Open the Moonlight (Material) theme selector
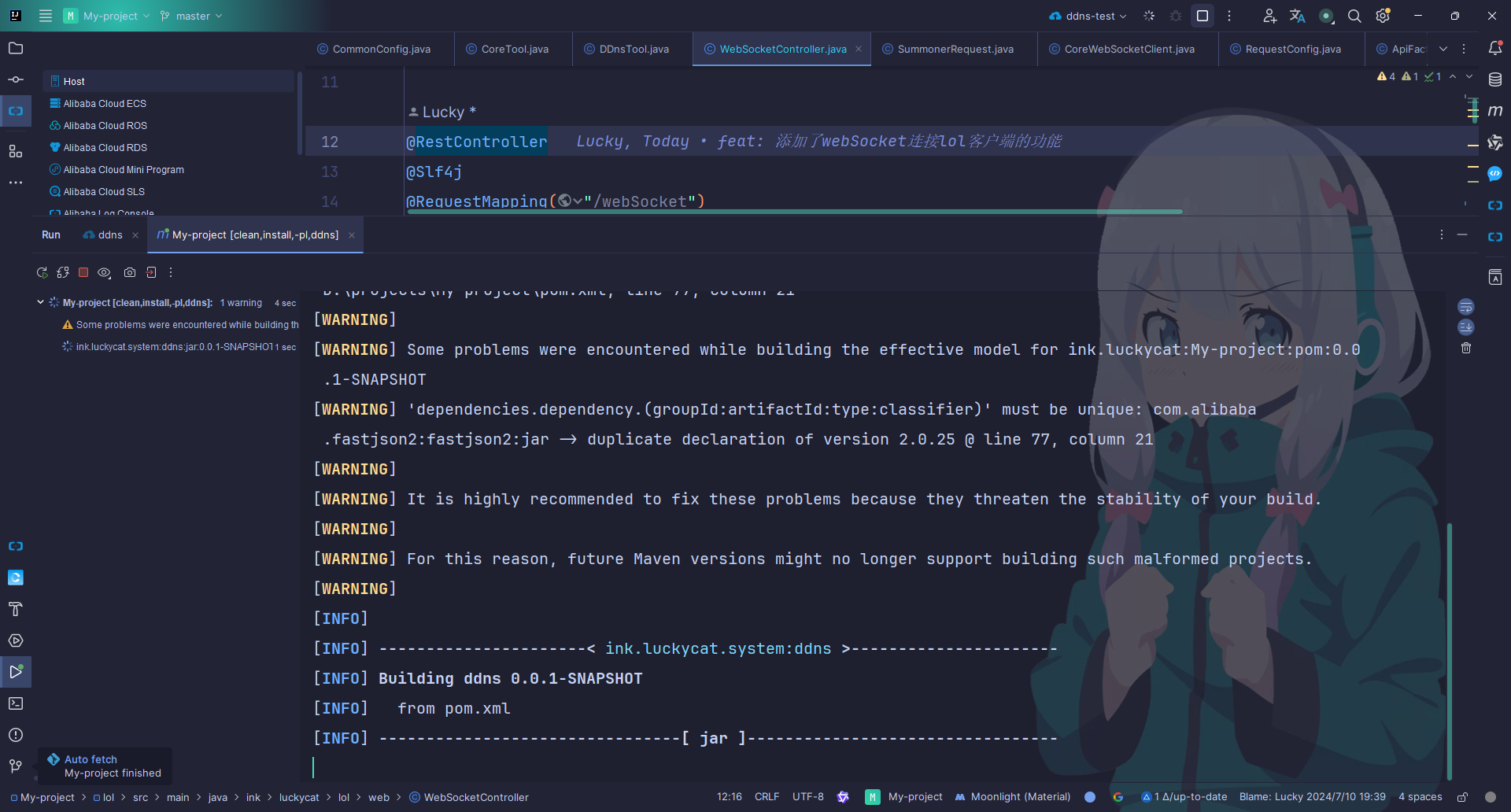This screenshot has width=1511, height=812. [1013, 797]
